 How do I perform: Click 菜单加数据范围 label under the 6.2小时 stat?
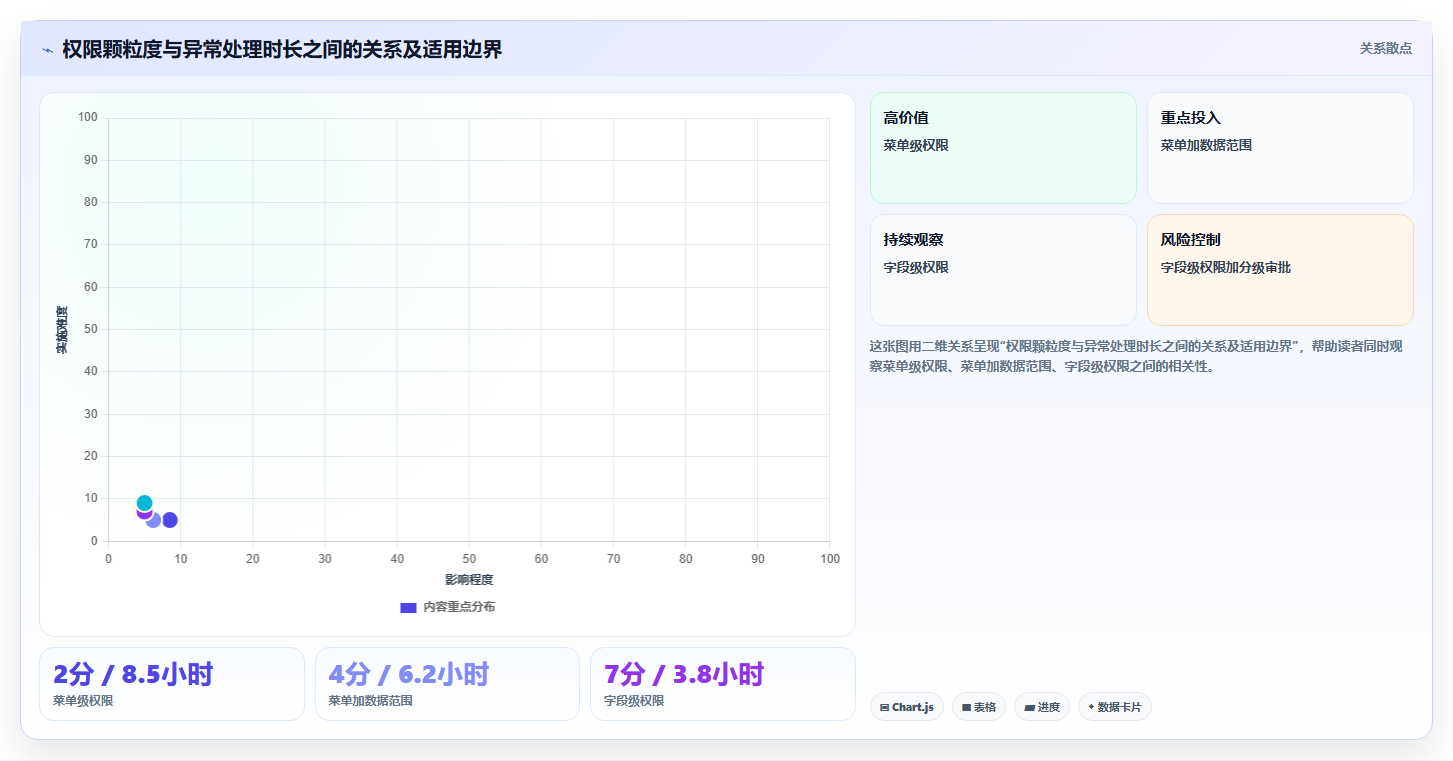pos(370,701)
